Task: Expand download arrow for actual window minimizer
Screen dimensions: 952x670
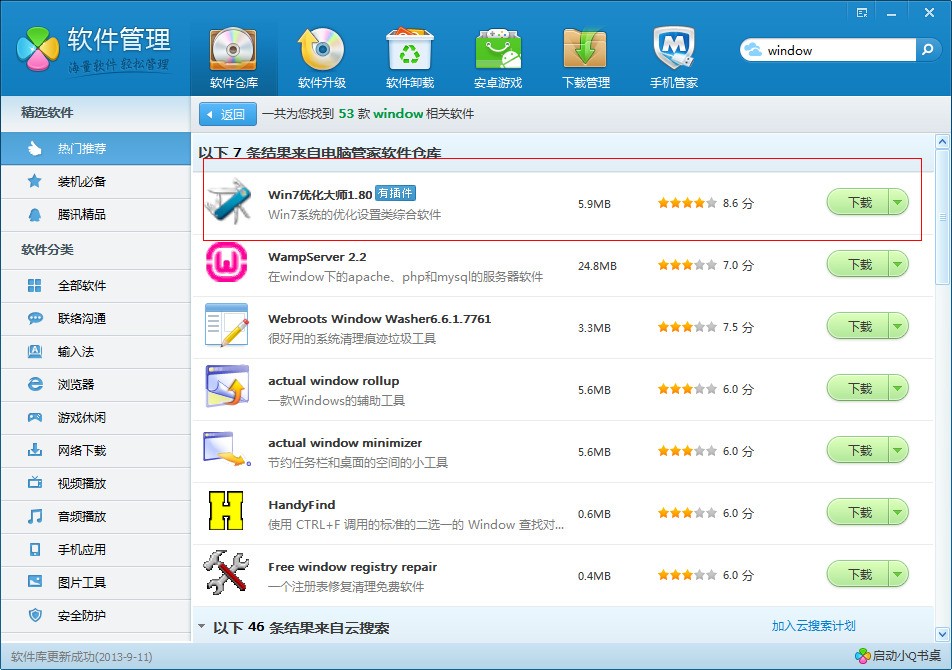Action: pos(899,450)
